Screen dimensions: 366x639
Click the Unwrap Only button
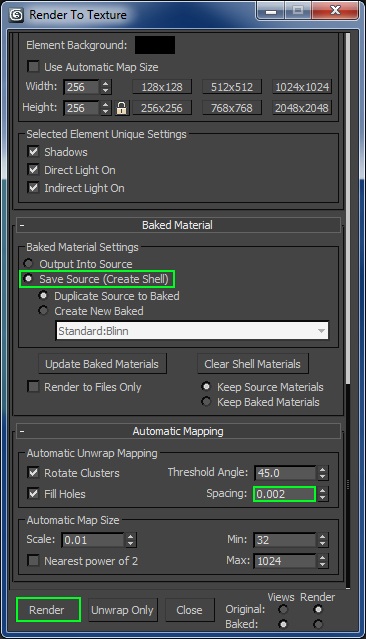point(122,610)
